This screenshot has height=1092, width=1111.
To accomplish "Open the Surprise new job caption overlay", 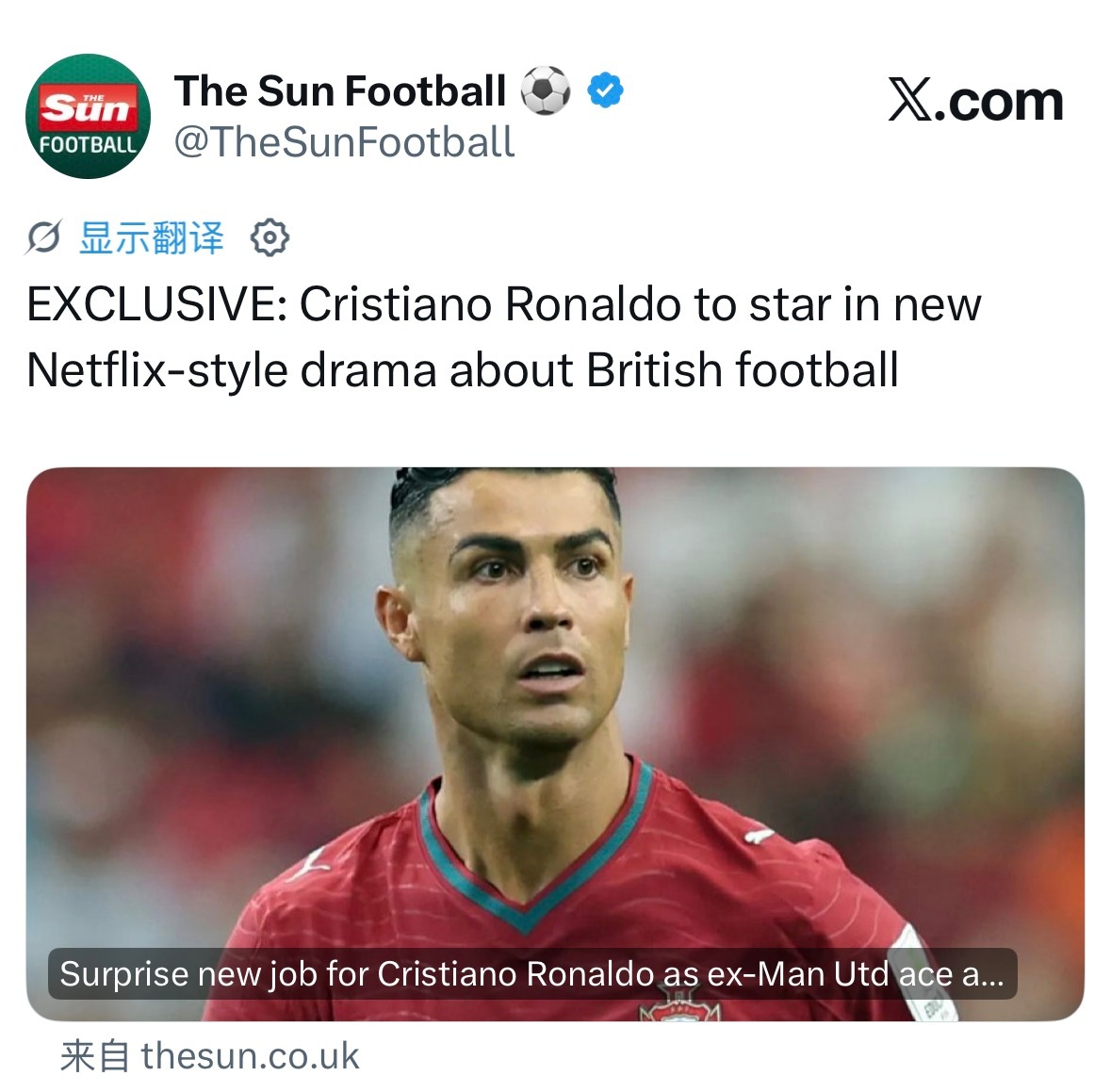I will [x=532, y=973].
